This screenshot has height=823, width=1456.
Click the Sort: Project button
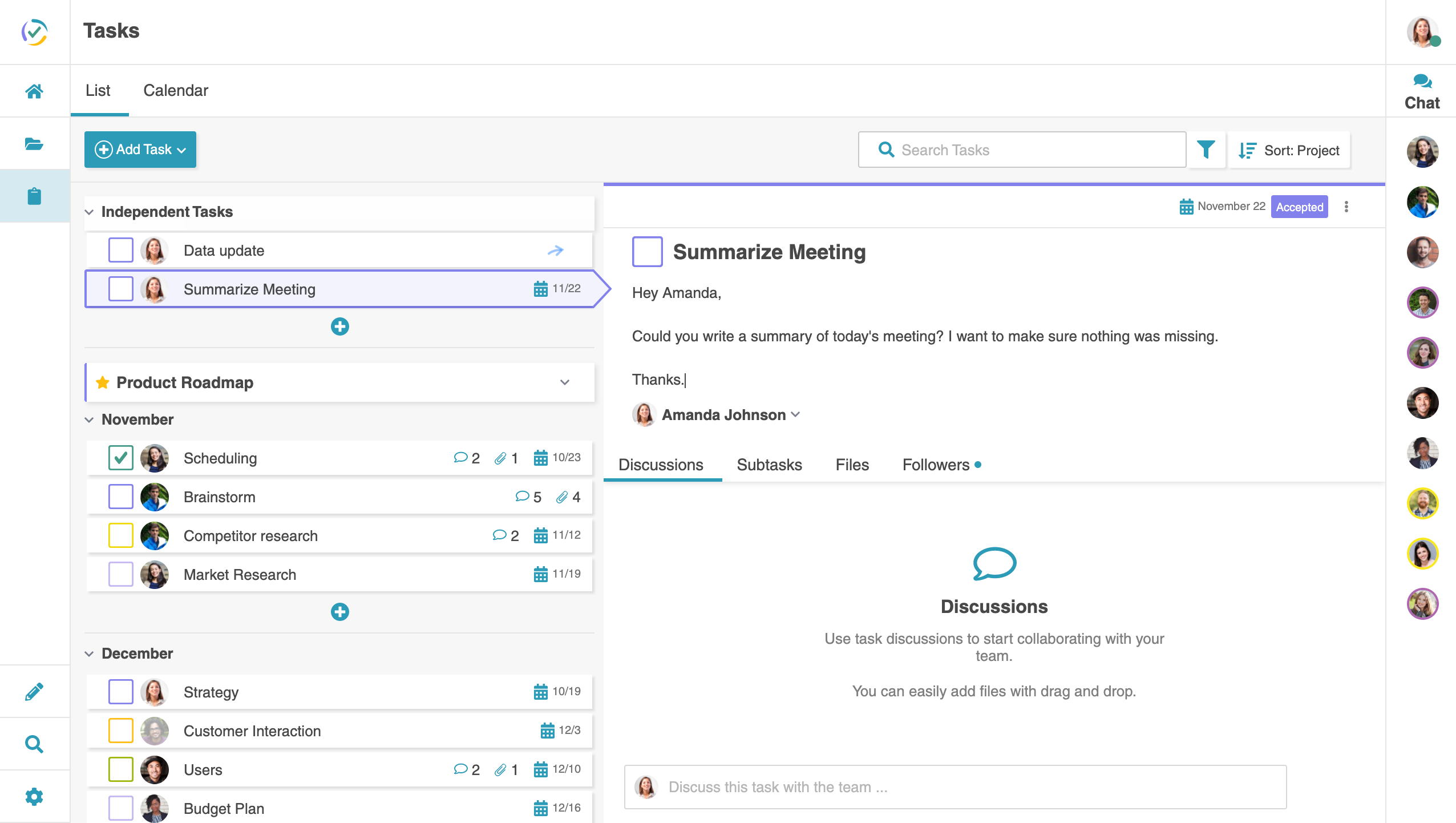(x=1289, y=150)
